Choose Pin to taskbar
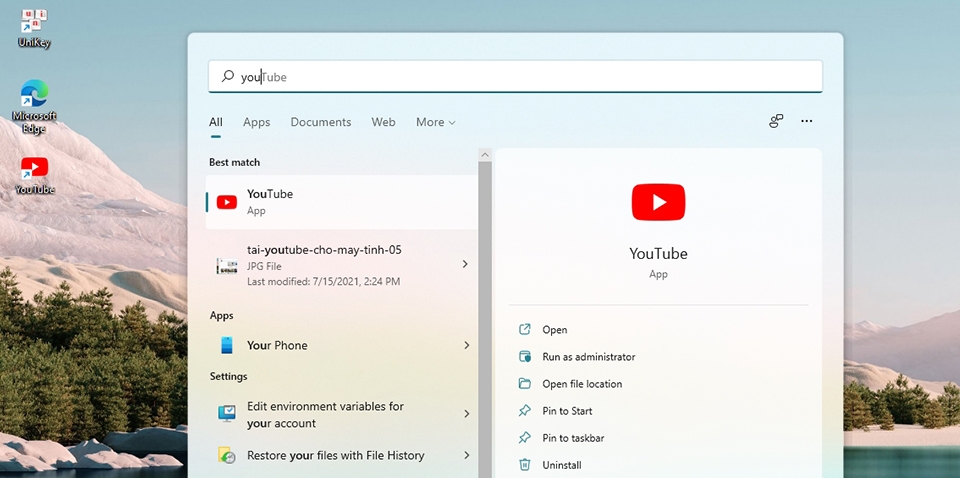960x478 pixels. [573, 438]
